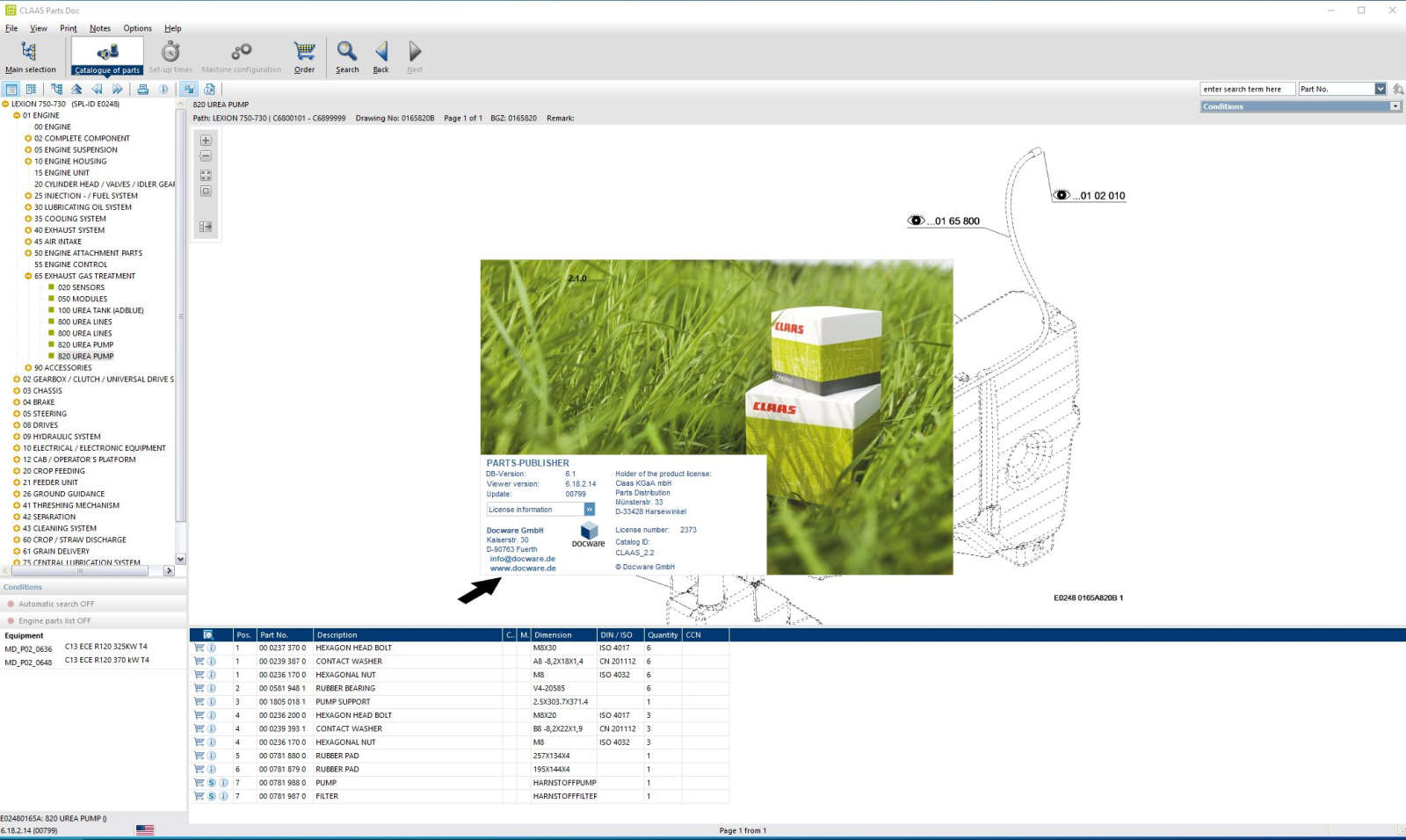Expand 12 CAB / OPERATOR'S PLATFORM node
1406x840 pixels.
click(x=17, y=460)
